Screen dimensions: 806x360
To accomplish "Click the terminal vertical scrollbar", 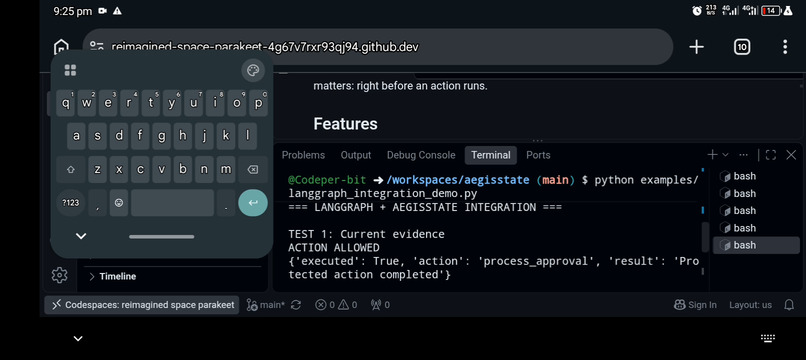I will (x=705, y=237).
